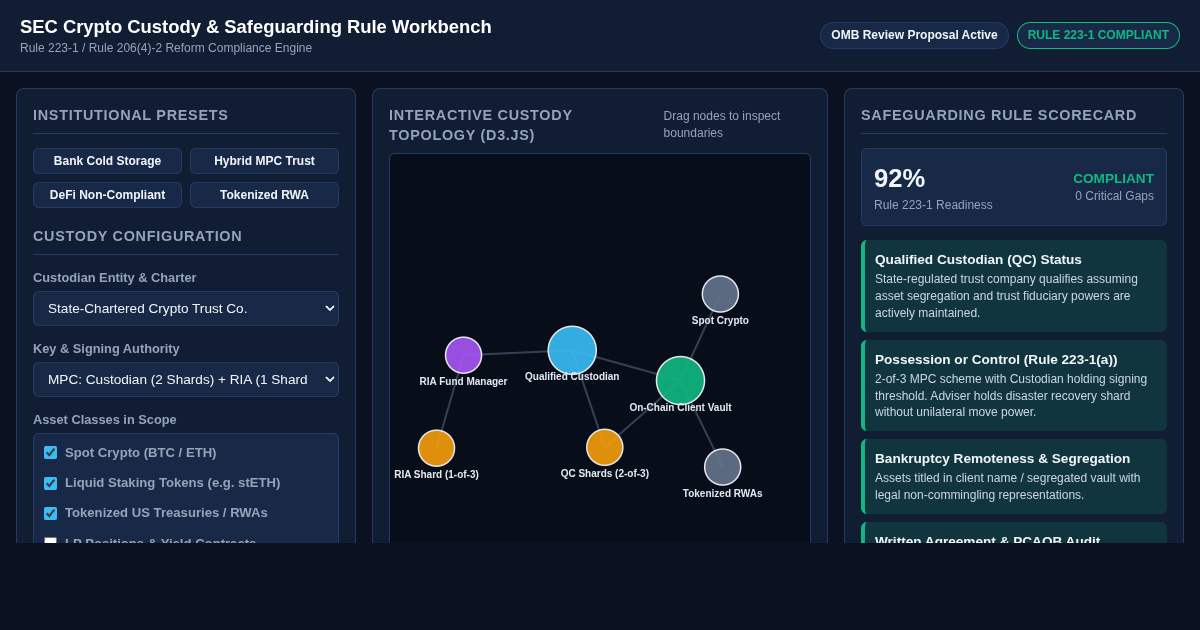Open the Qualified Custodian (QC) Status card

pyautogui.click(x=1014, y=286)
